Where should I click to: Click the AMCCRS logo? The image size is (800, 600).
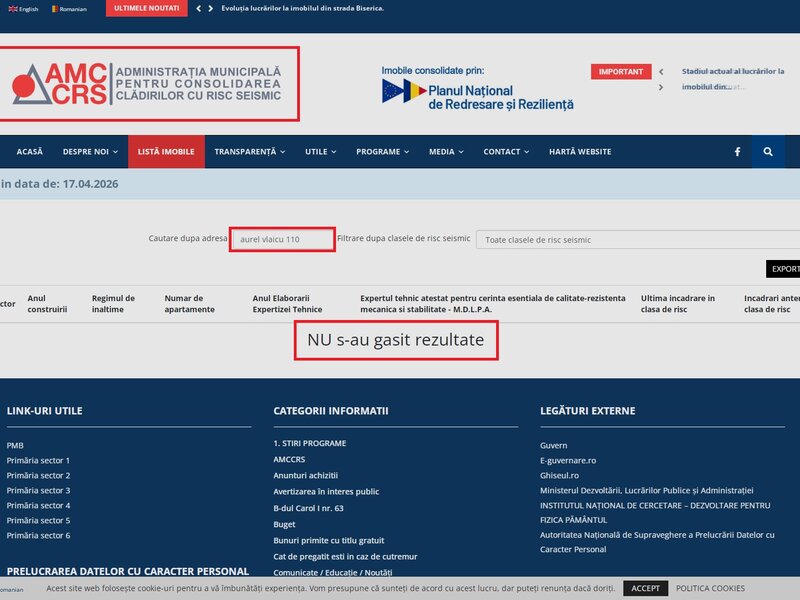click(147, 84)
